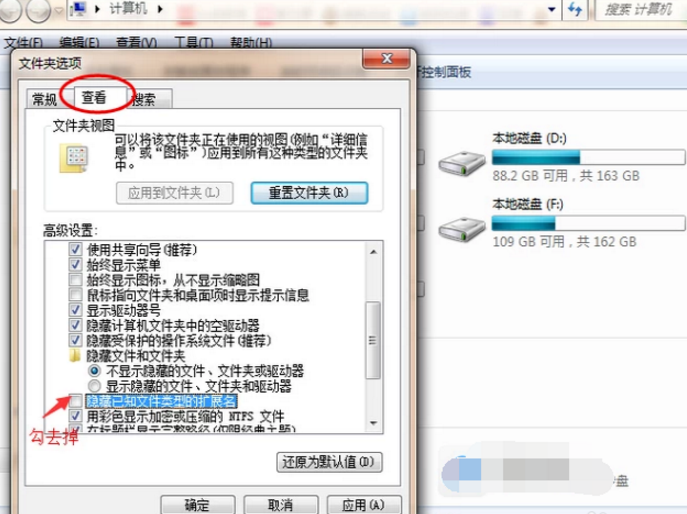687x514 pixels.
Task: Click the folder view icon in dialog
Action: [x=73, y=158]
